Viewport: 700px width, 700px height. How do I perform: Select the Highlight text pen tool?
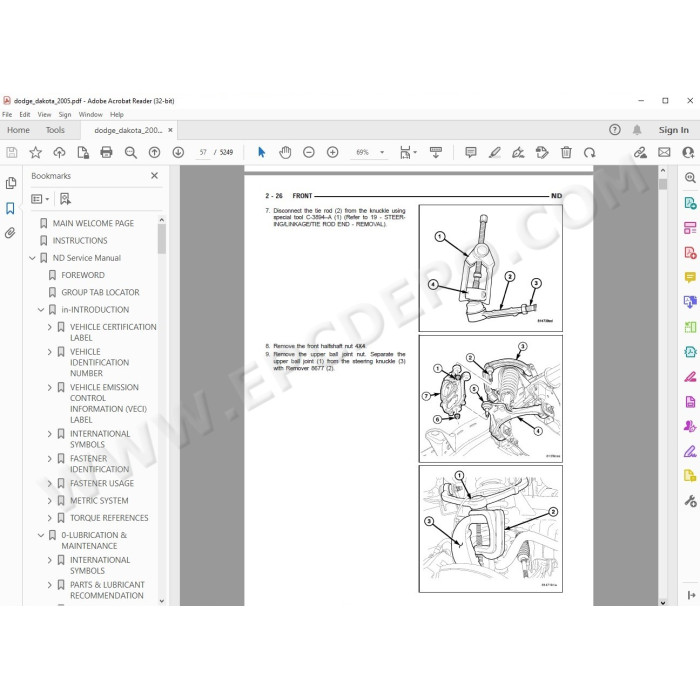pos(494,153)
